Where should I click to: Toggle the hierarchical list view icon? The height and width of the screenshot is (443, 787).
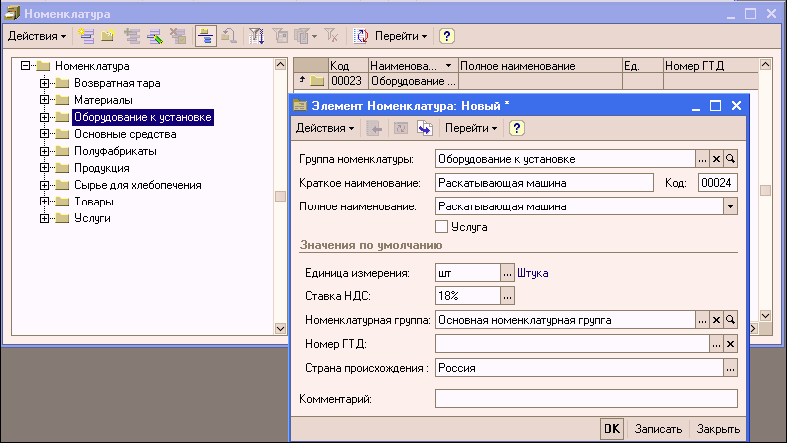205,36
